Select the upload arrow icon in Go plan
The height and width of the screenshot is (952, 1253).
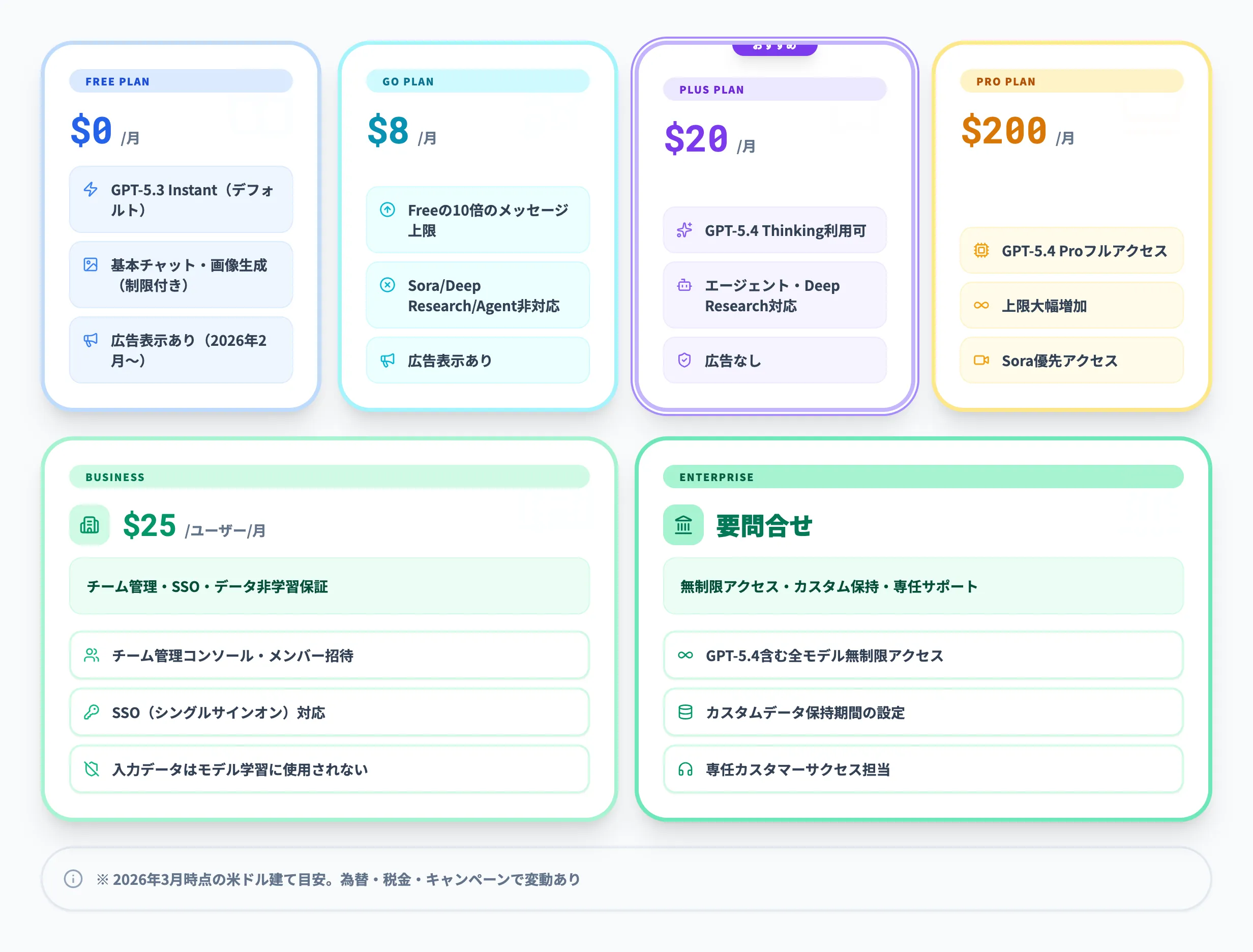[388, 210]
